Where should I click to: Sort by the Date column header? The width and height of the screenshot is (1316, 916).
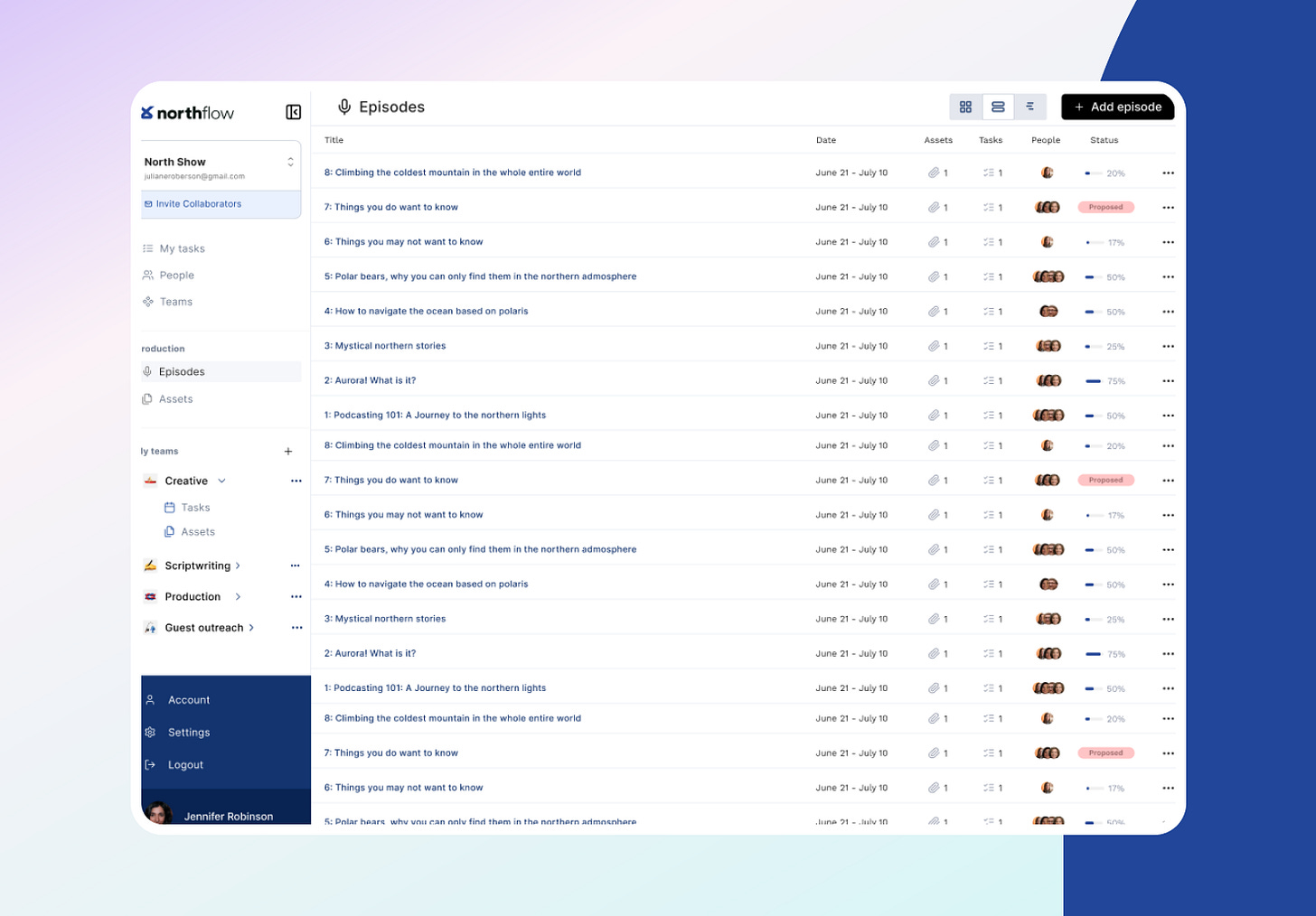826,140
